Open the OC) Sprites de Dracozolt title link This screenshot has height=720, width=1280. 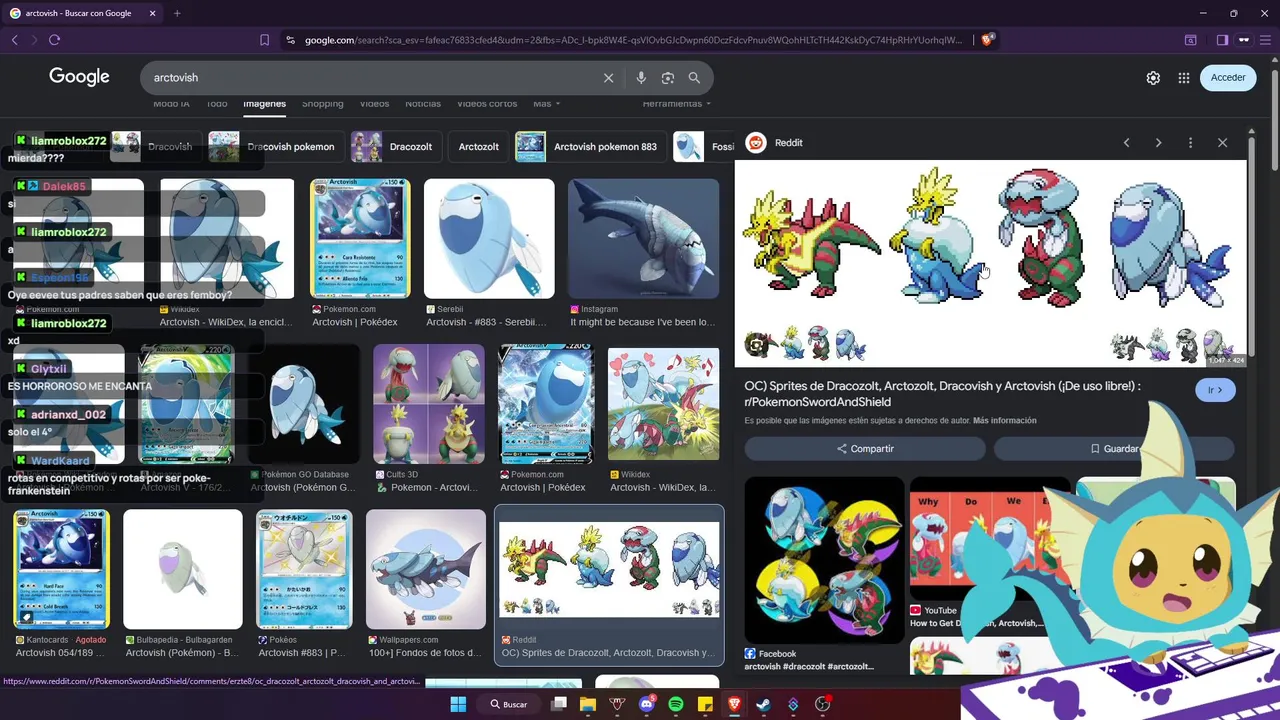(942, 394)
